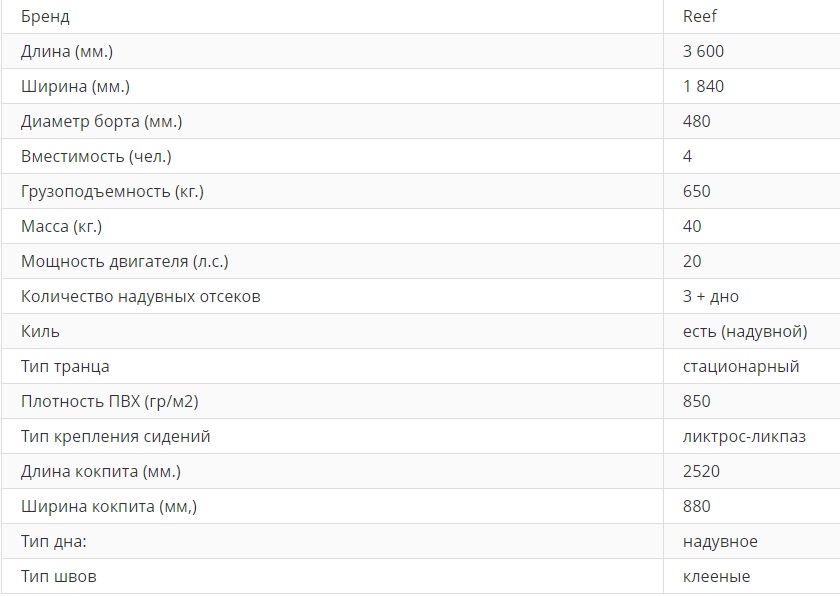
Task: Select the "Количество надувных отсеков" label
Action: tap(140, 297)
